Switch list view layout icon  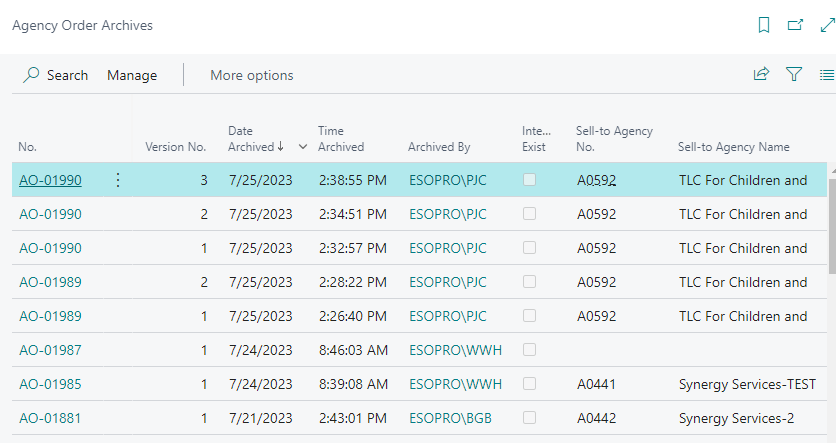coord(826,74)
